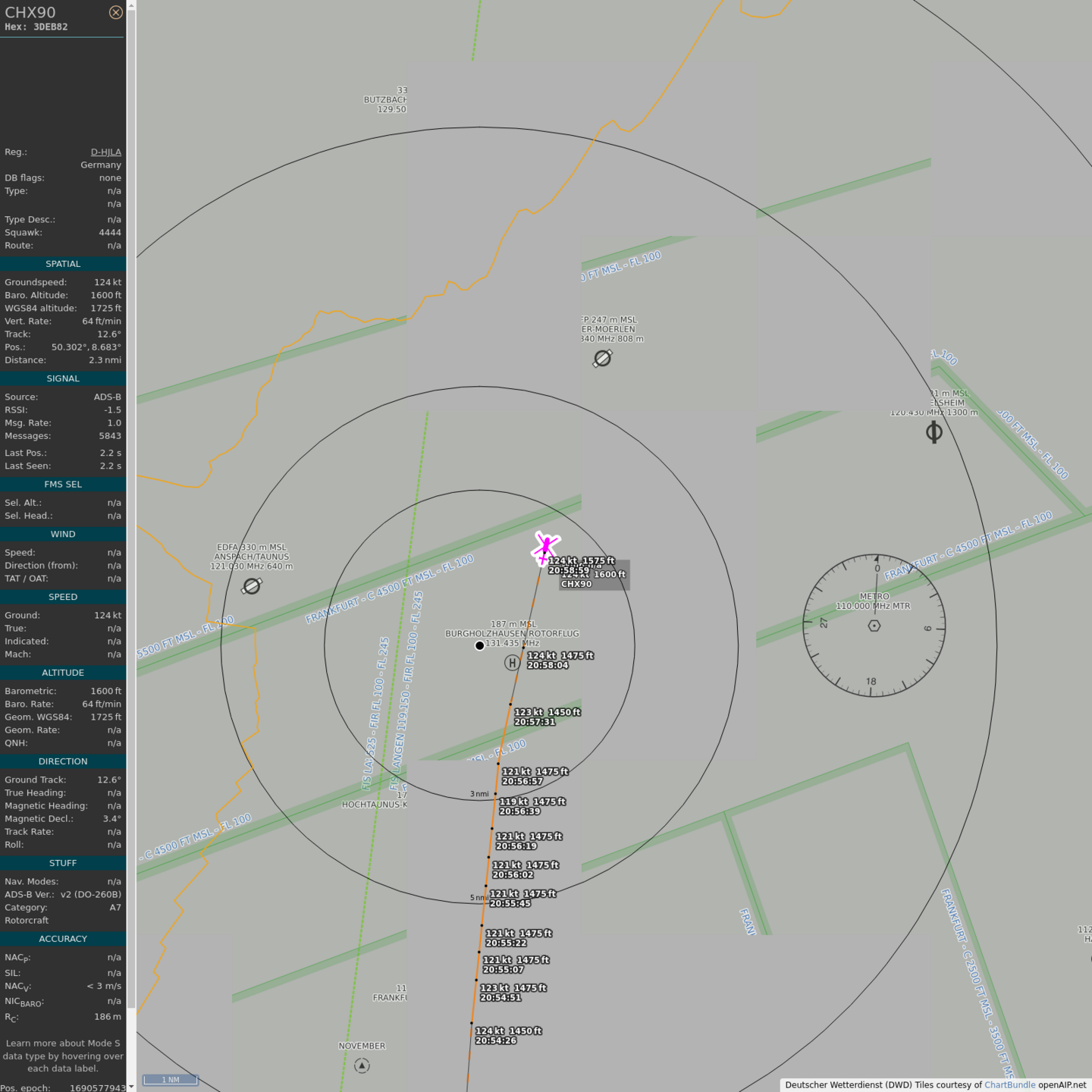The image size is (1092, 1092).
Task: Click the METRO VOR hexagon symbol
Action: point(874,626)
